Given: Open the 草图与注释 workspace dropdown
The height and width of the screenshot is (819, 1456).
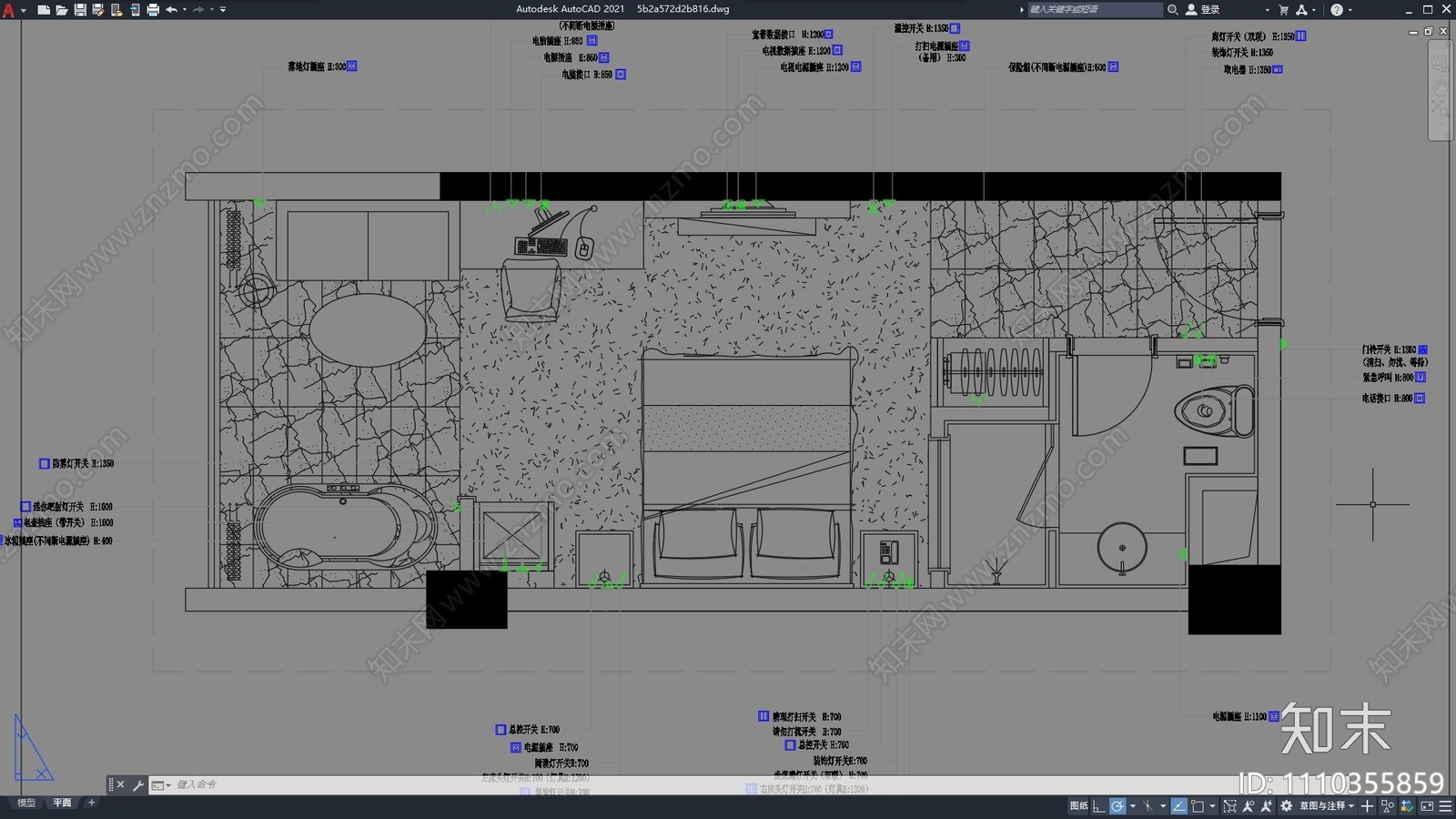Looking at the screenshot, I should 1327,805.
